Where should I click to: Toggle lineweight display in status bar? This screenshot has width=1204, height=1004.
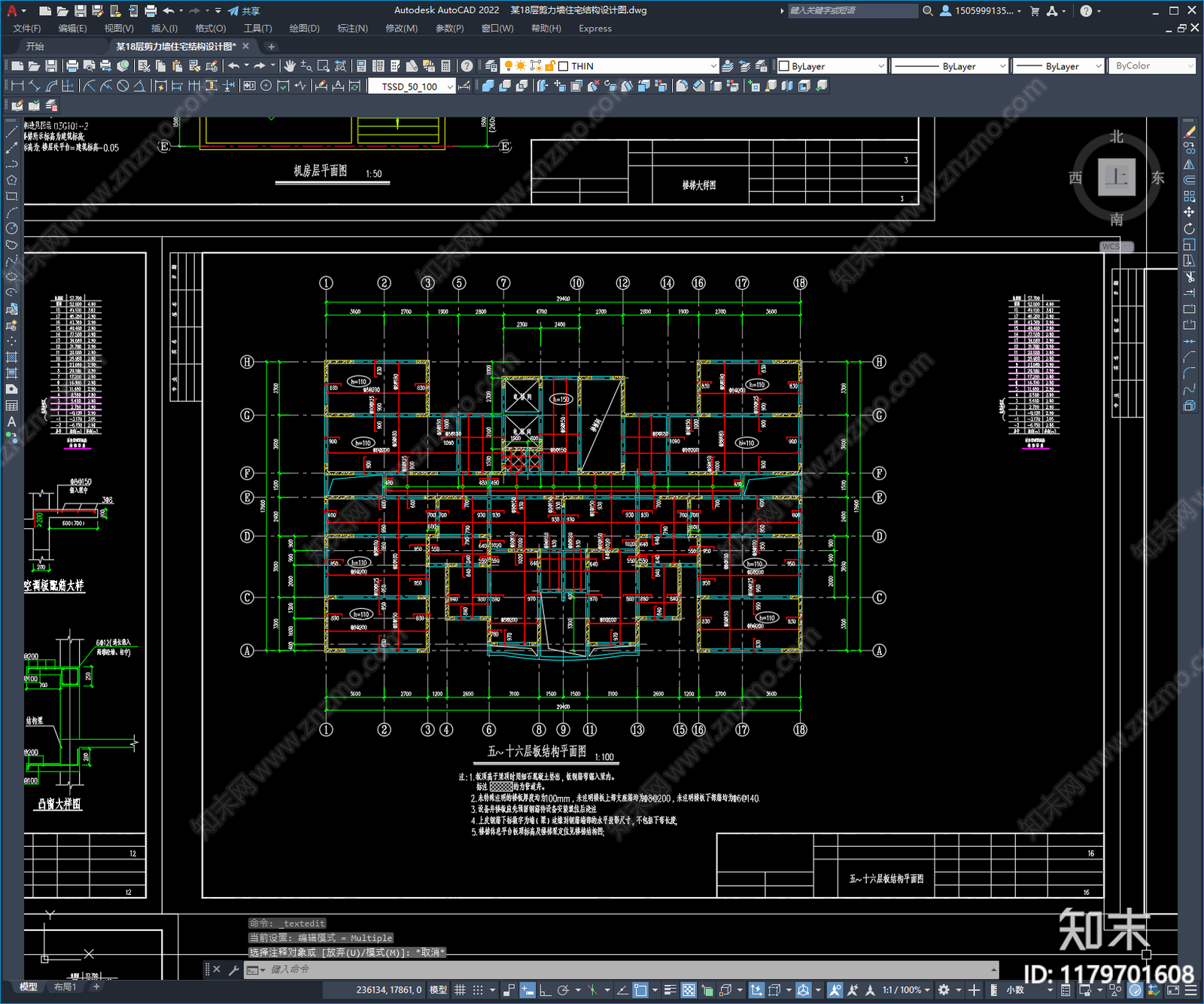[670, 990]
